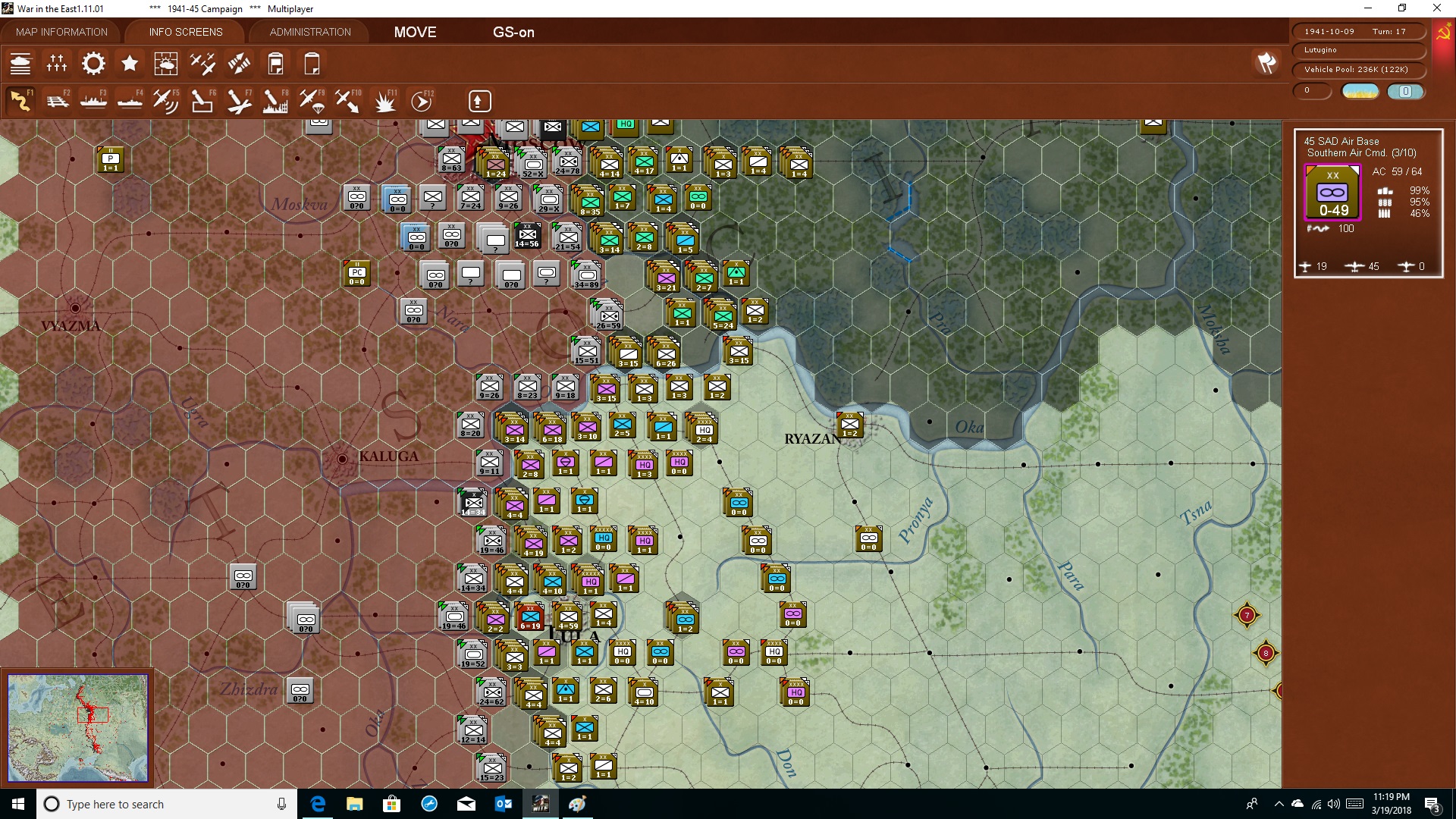The height and width of the screenshot is (819, 1456).
Task: Select F9 air transport mode
Action: tap(312, 101)
